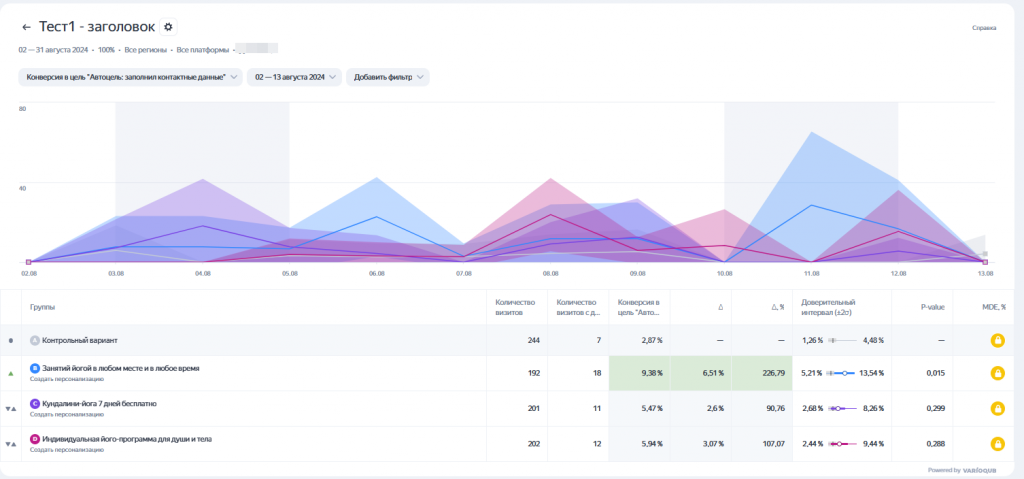Click confidence interval bar for variant B

coord(841,373)
